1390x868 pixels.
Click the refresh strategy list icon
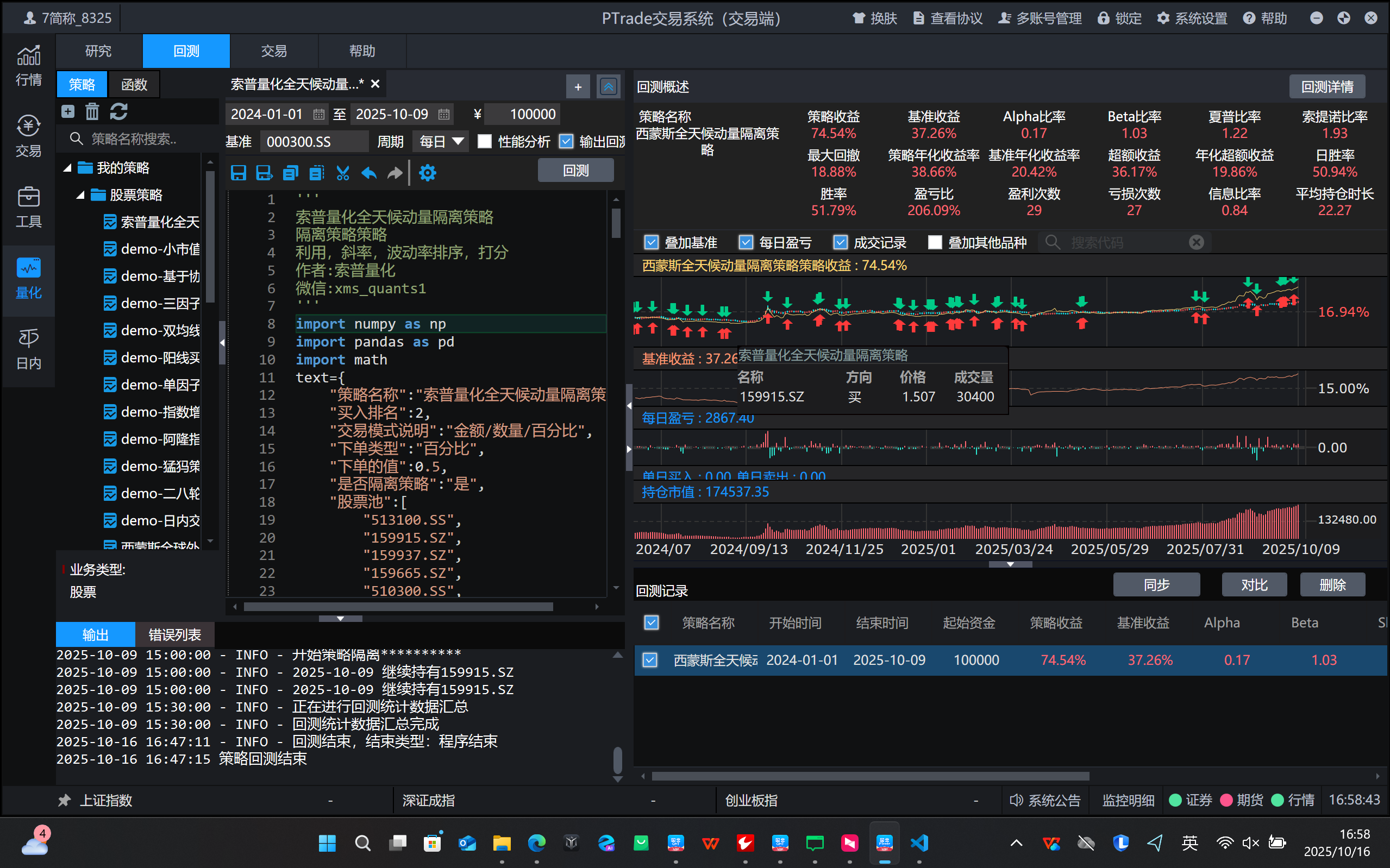coord(119,111)
